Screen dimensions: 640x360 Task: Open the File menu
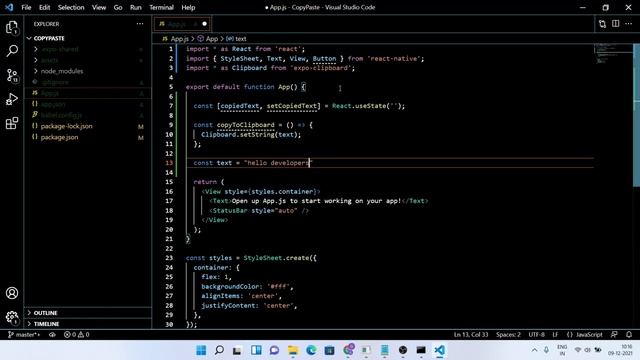[x=26, y=7]
